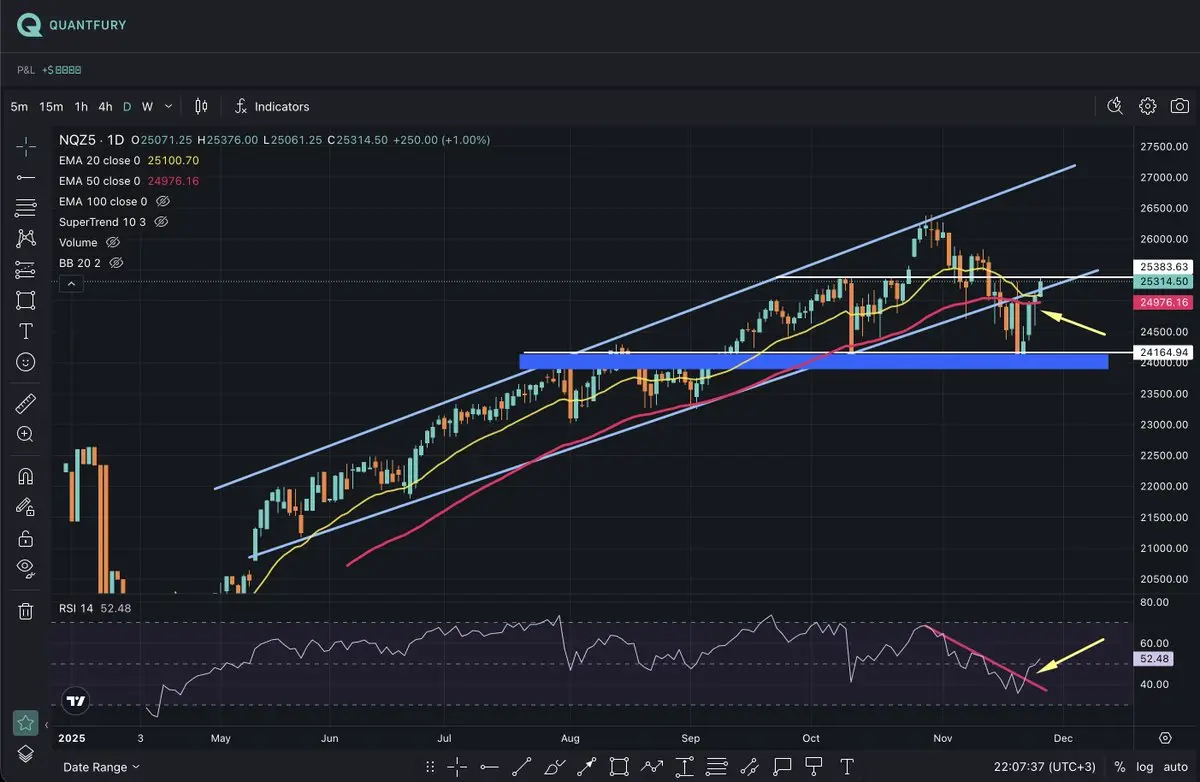Viewport: 1200px width, 782px height.
Task: Open chart settings gear icon
Action: coord(1148,106)
